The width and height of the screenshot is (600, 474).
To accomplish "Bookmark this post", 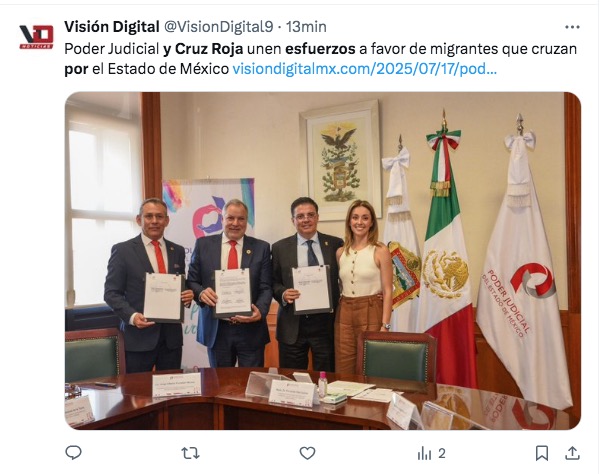I will tap(542, 453).
